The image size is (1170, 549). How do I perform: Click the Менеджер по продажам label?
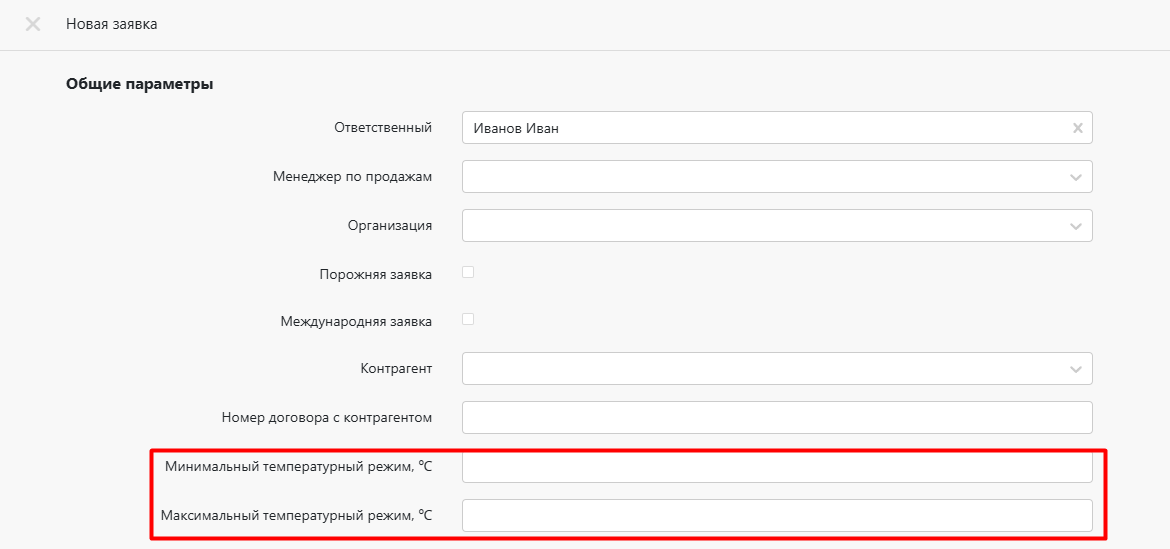(352, 176)
